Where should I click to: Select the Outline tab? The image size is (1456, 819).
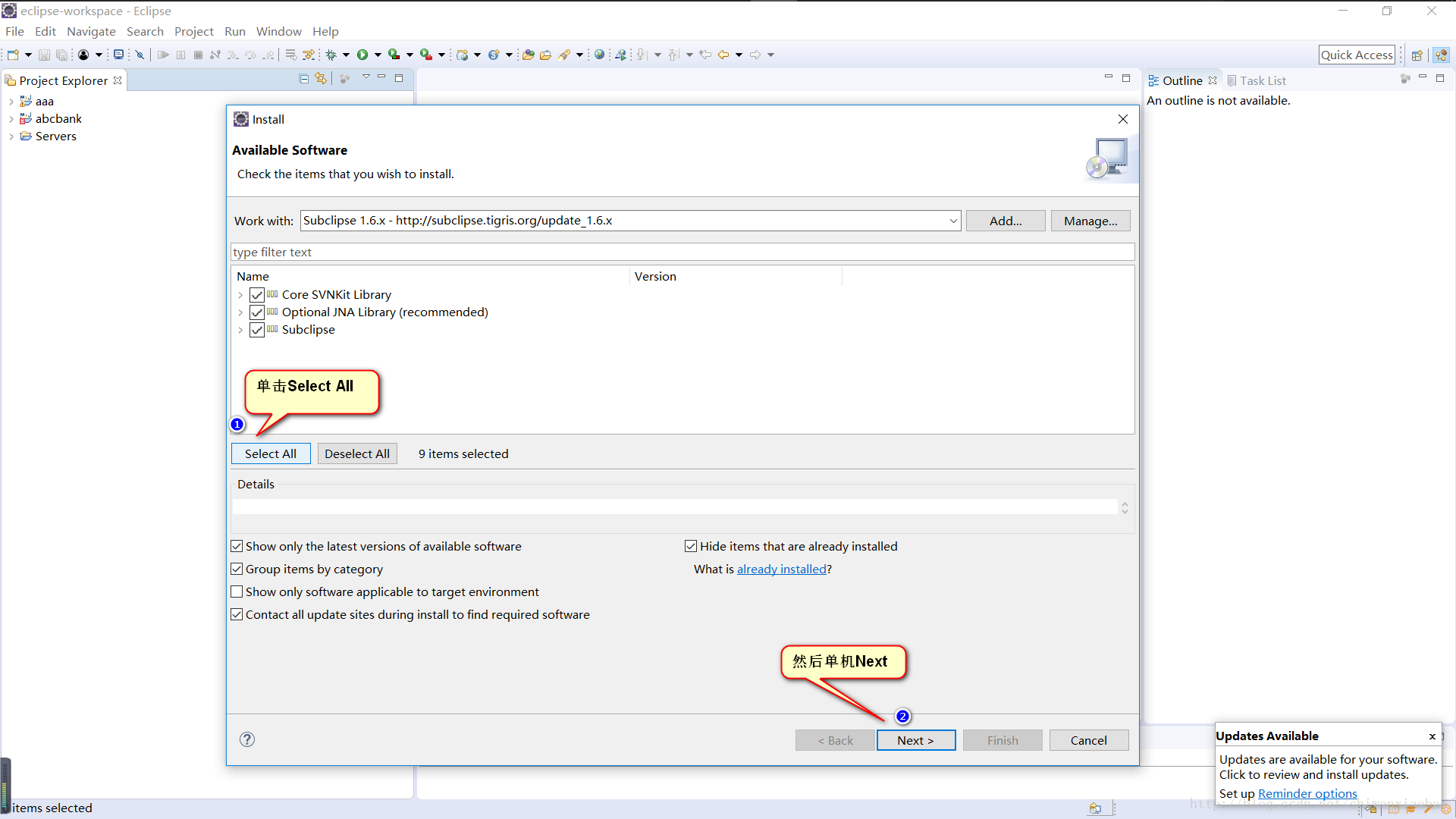pos(1182,80)
